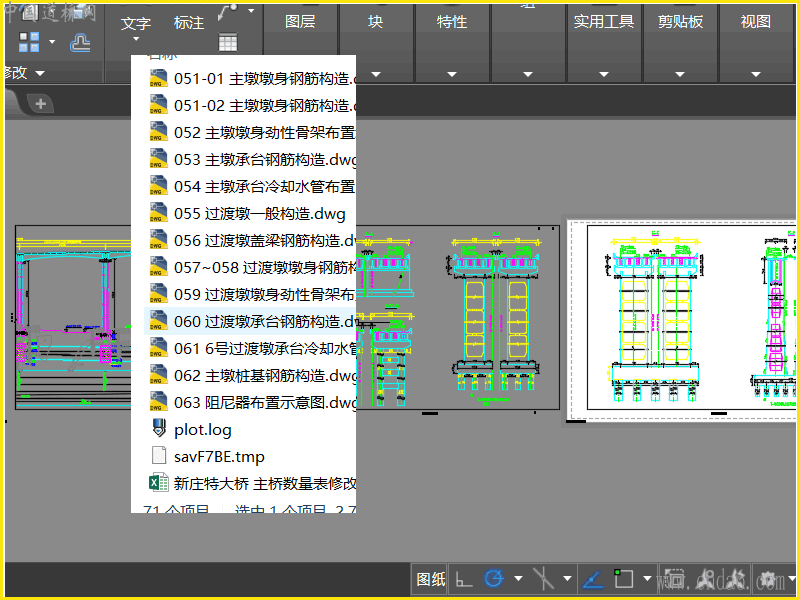This screenshot has width=800, height=600.
Task: Open Object Snap settings dropdown arrow
Action: pyautogui.click(x=647, y=579)
